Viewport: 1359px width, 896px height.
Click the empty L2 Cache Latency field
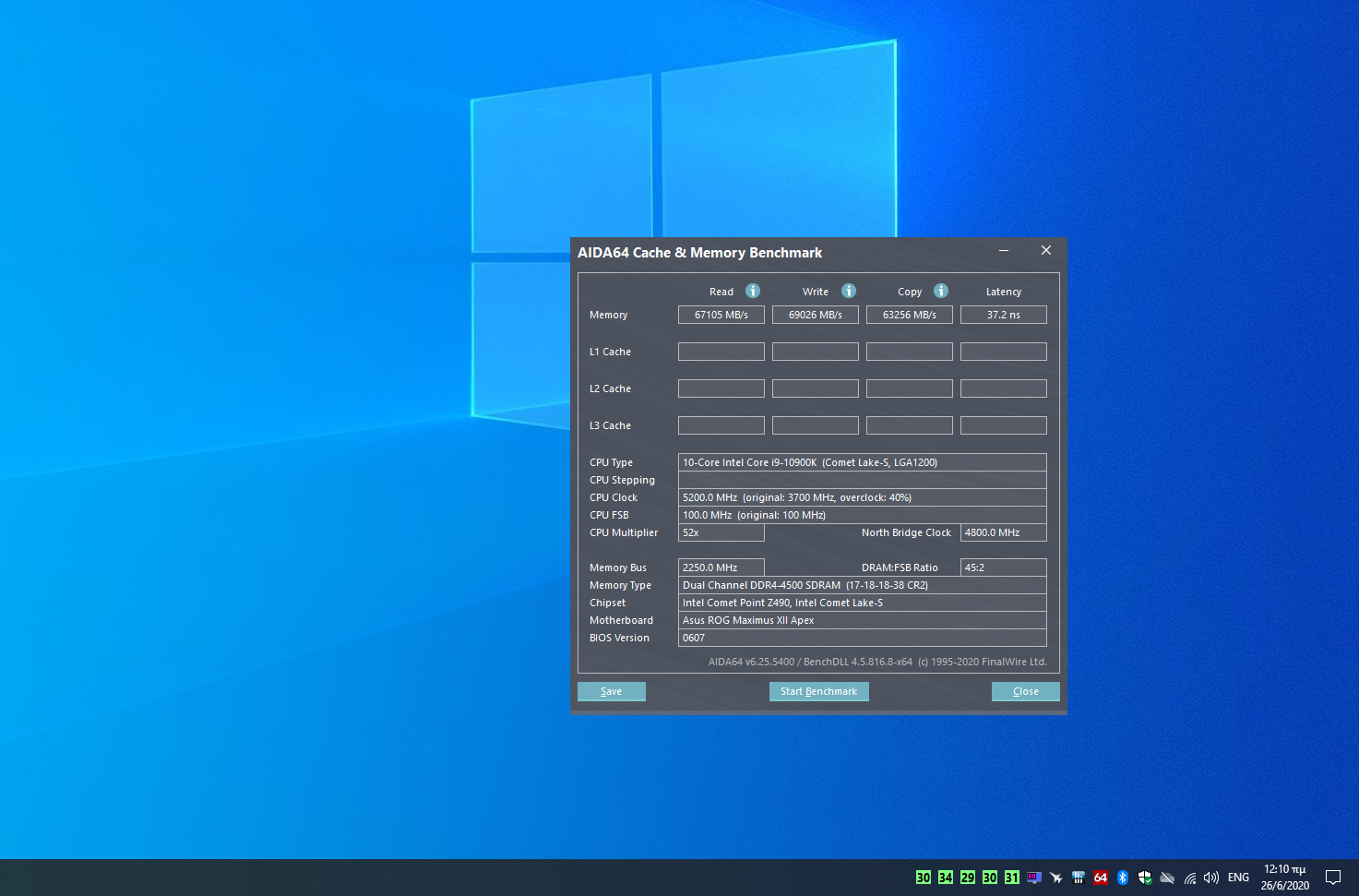coord(1004,388)
